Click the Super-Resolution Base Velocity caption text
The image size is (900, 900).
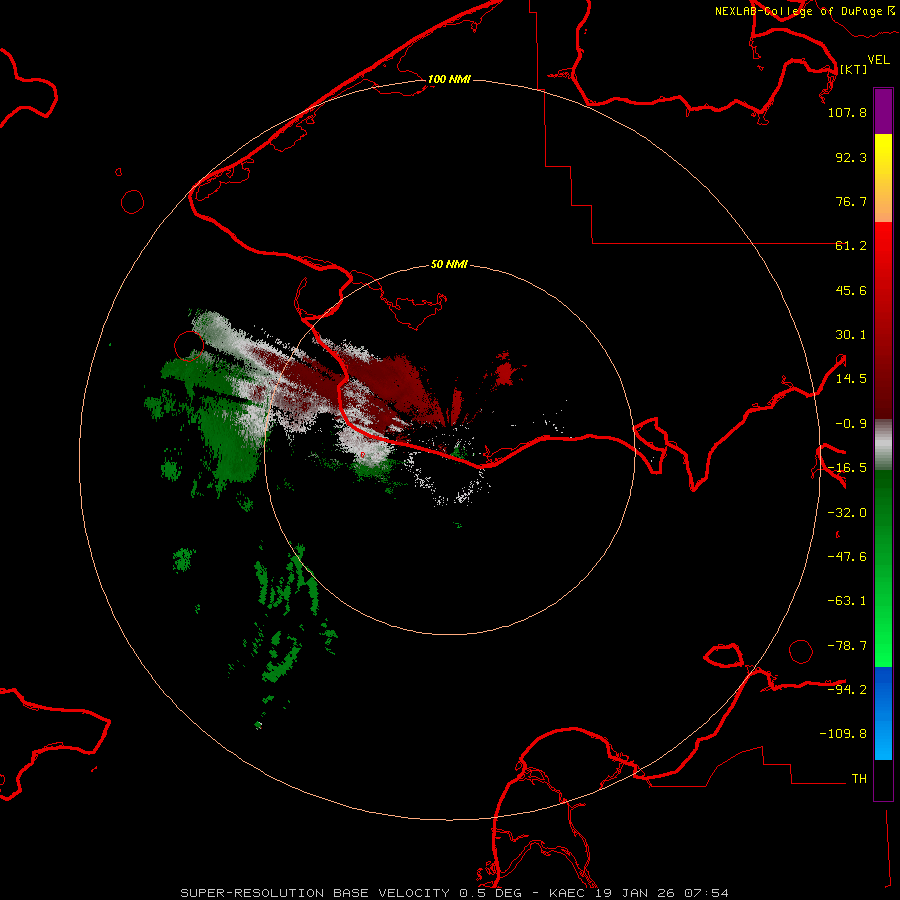(455, 893)
